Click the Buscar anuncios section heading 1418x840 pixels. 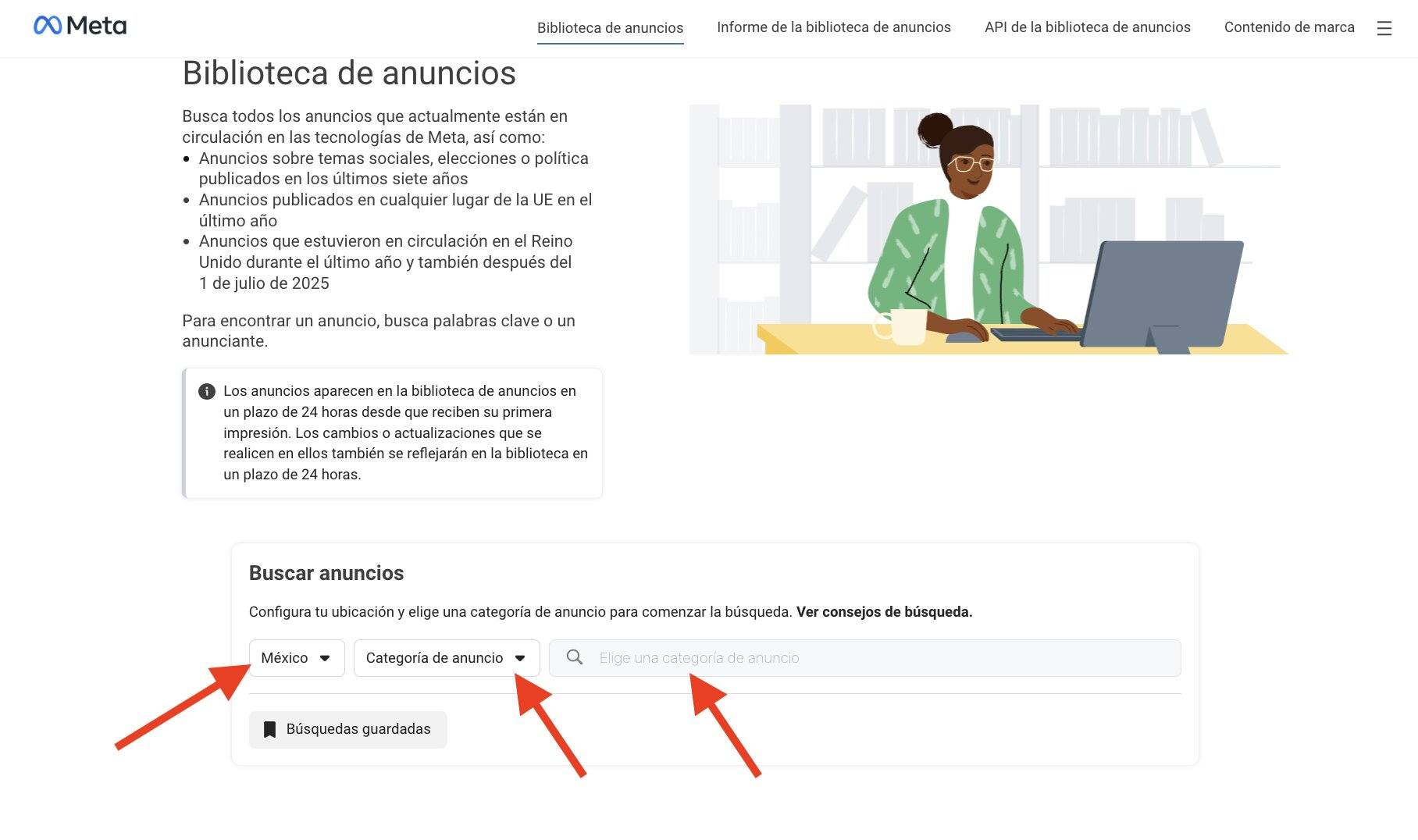point(326,573)
